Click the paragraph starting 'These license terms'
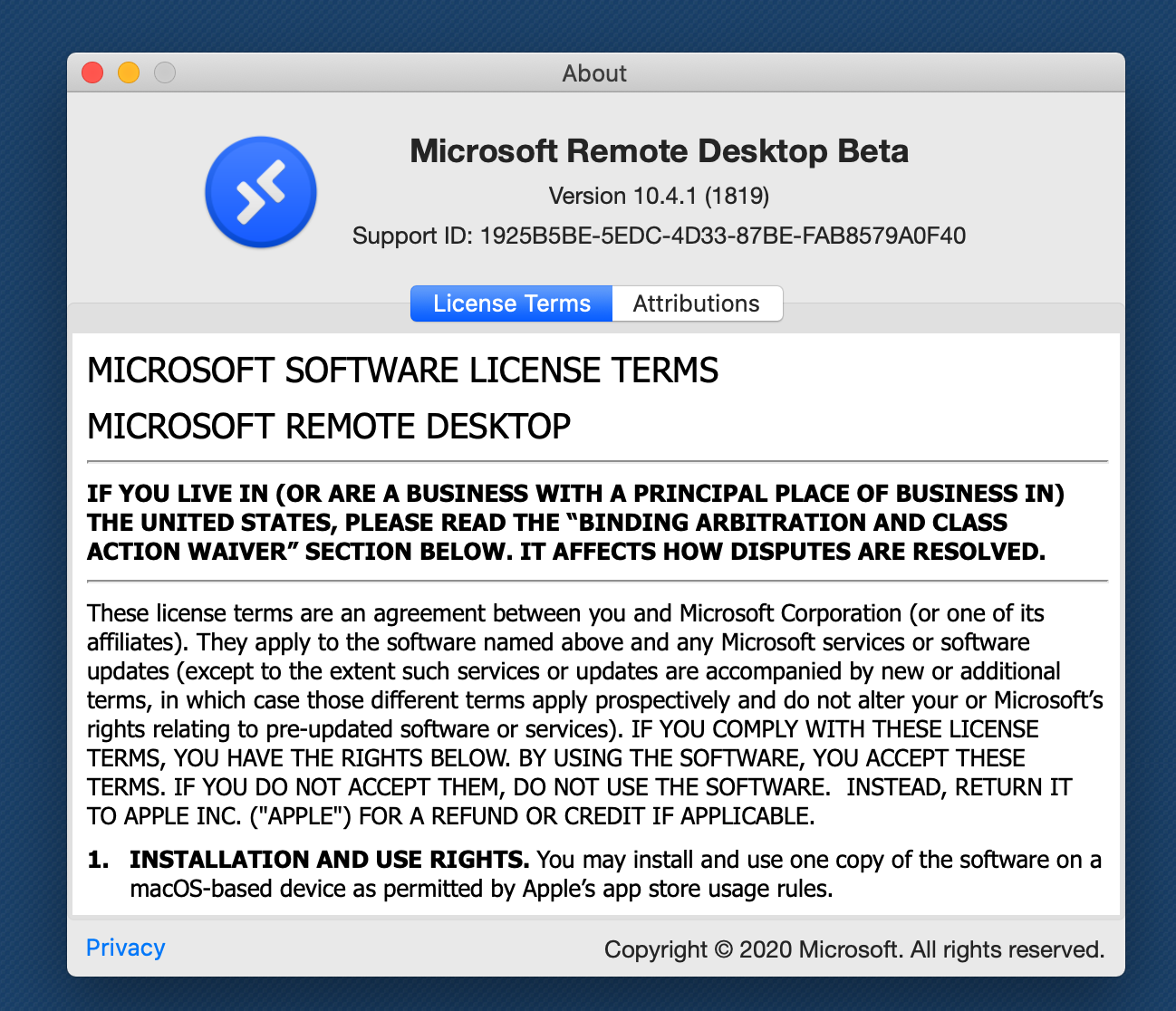 (595, 715)
